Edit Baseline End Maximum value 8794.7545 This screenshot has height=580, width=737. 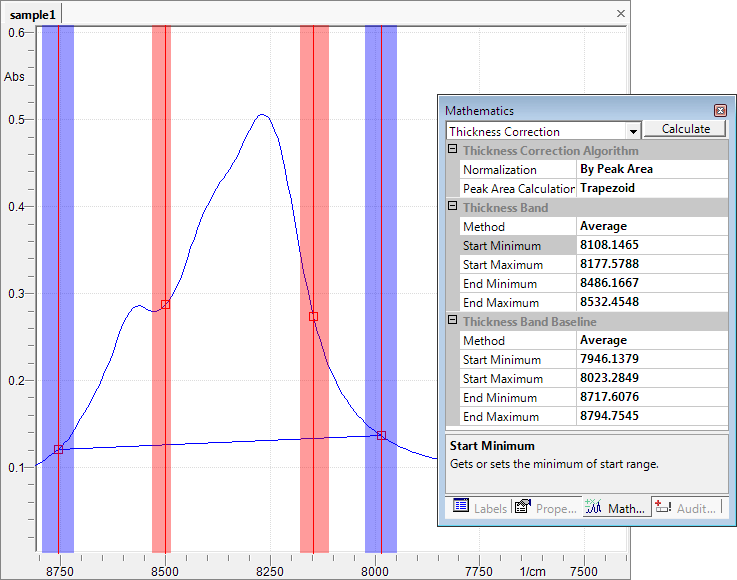(x=651, y=416)
